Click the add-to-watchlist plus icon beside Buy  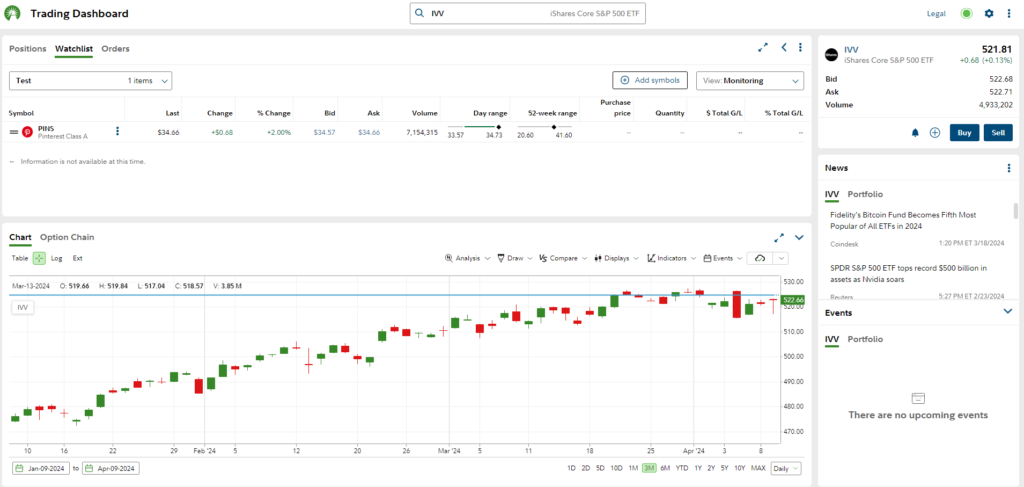point(935,132)
